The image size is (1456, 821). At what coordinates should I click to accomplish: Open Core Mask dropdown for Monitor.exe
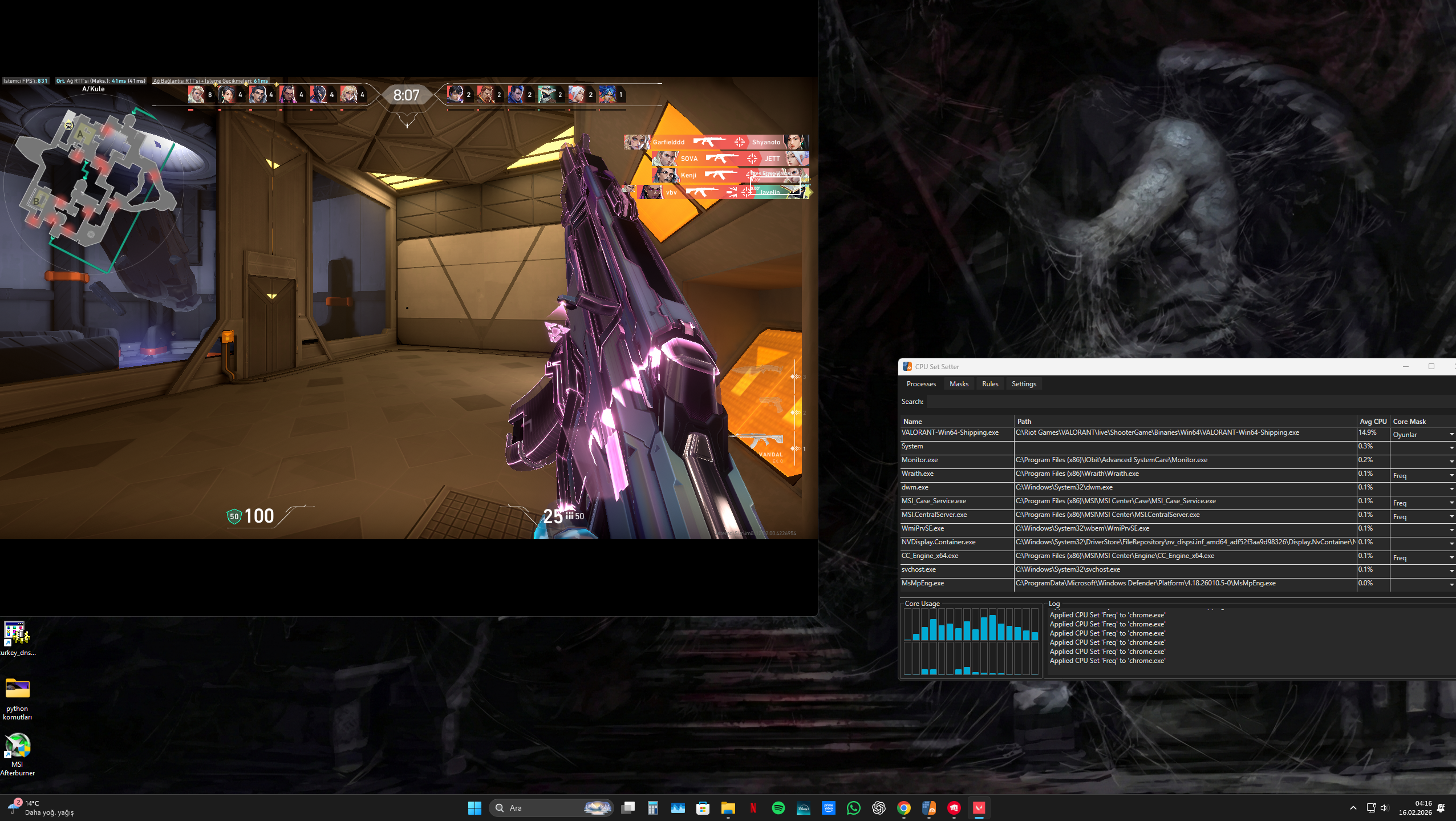click(1451, 462)
